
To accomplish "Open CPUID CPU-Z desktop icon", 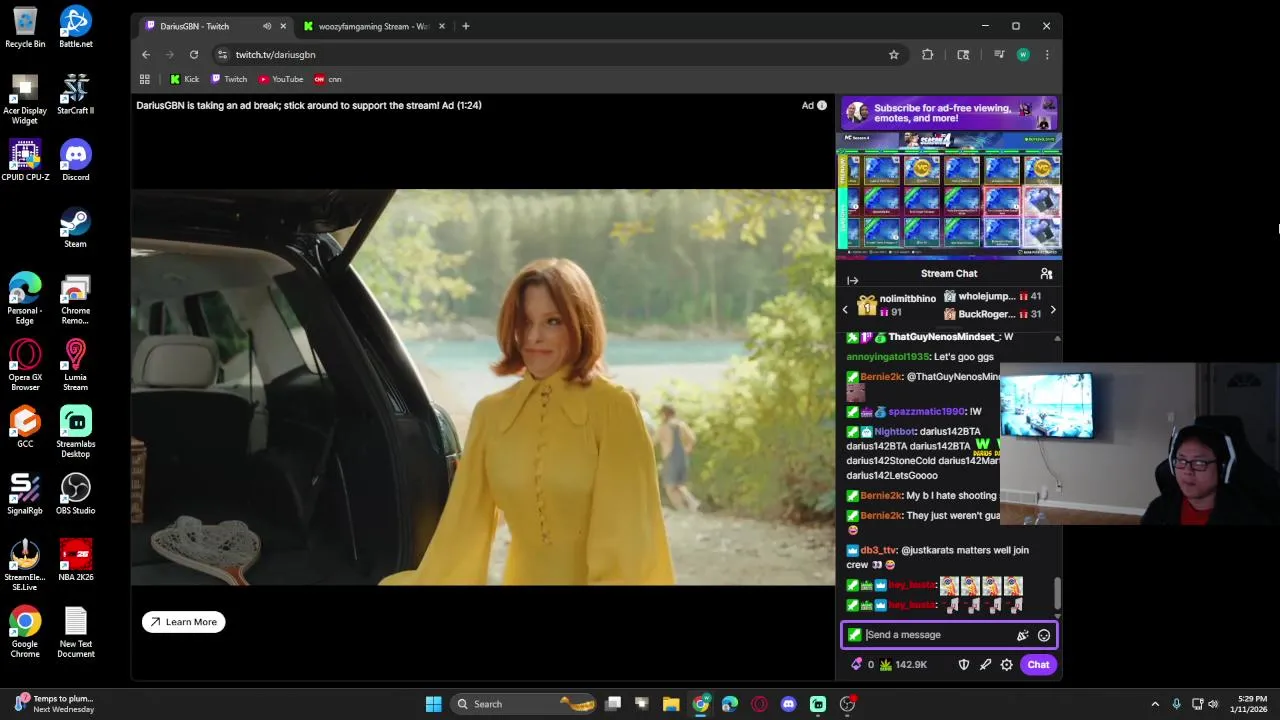I will (25, 160).
